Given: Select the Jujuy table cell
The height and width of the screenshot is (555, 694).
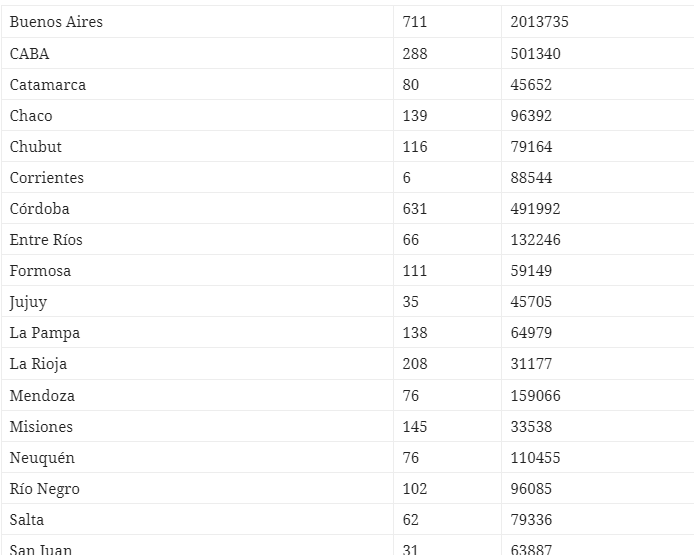Looking at the screenshot, I should [28, 302].
